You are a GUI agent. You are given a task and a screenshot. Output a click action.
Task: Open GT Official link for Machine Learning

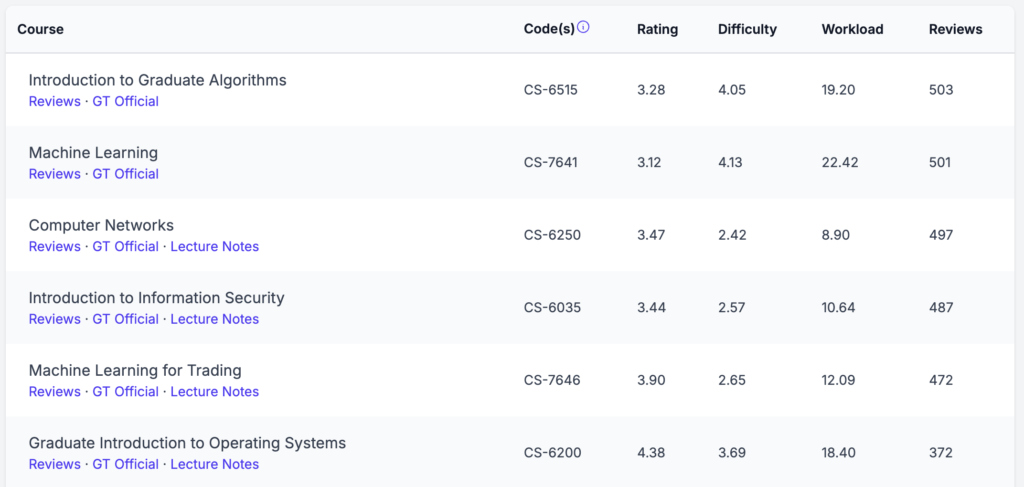(x=126, y=174)
